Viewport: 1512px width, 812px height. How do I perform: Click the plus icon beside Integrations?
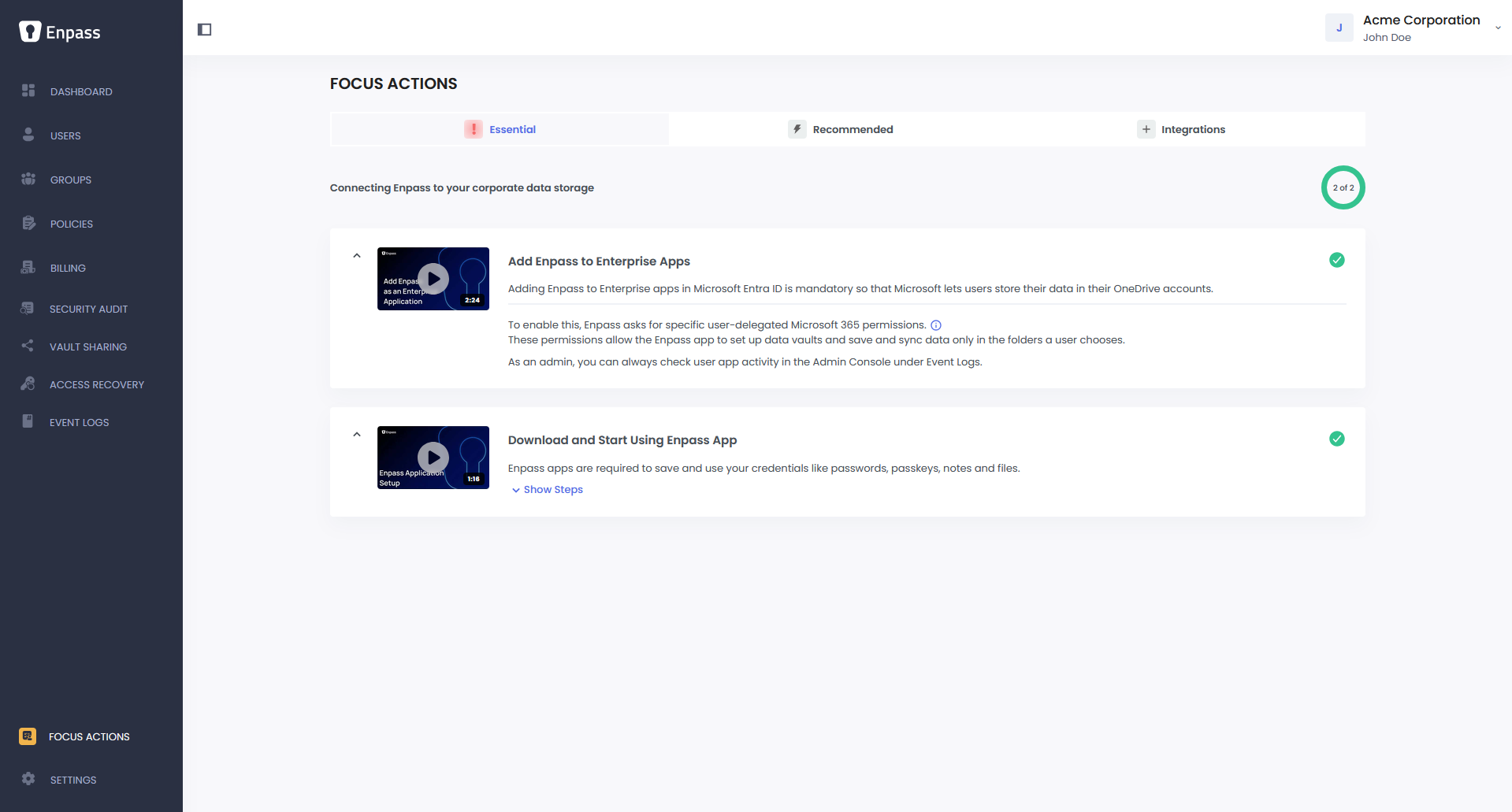click(1146, 129)
